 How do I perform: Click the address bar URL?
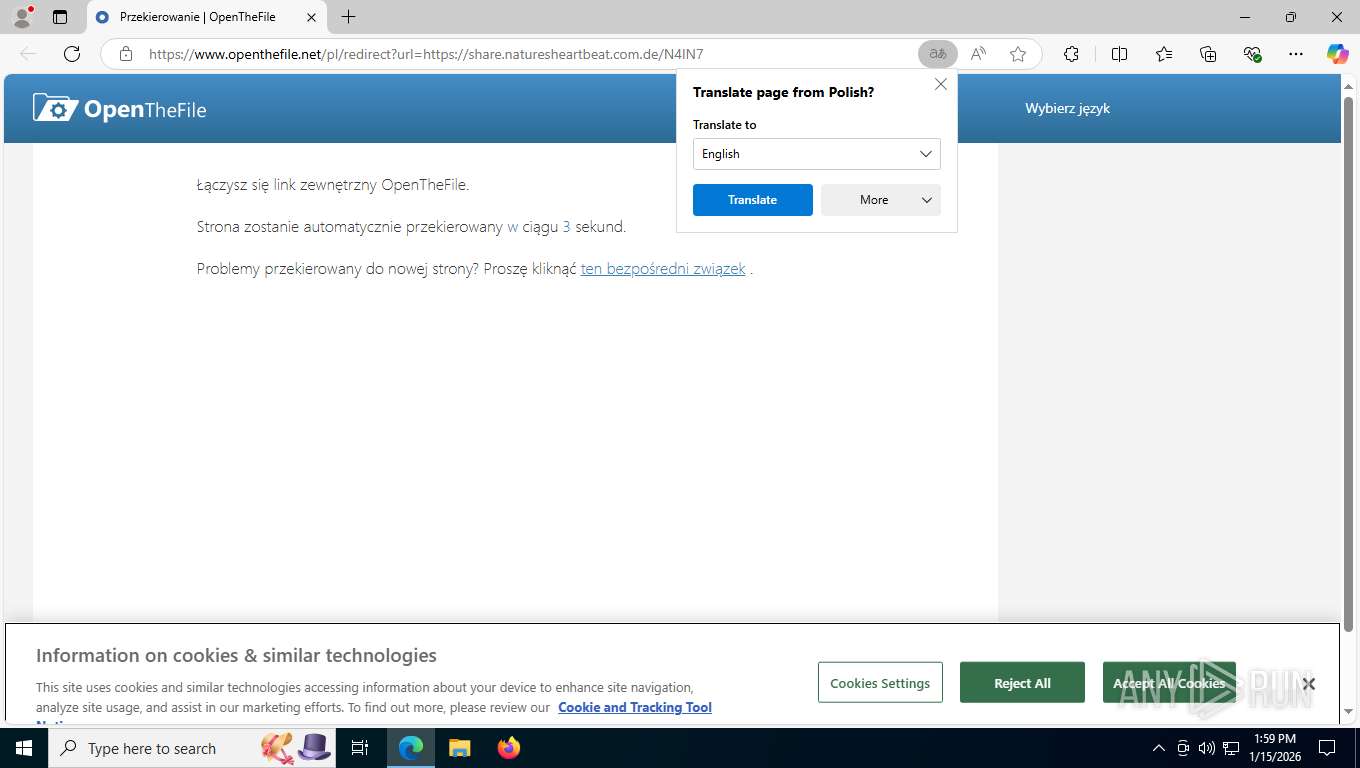point(426,54)
